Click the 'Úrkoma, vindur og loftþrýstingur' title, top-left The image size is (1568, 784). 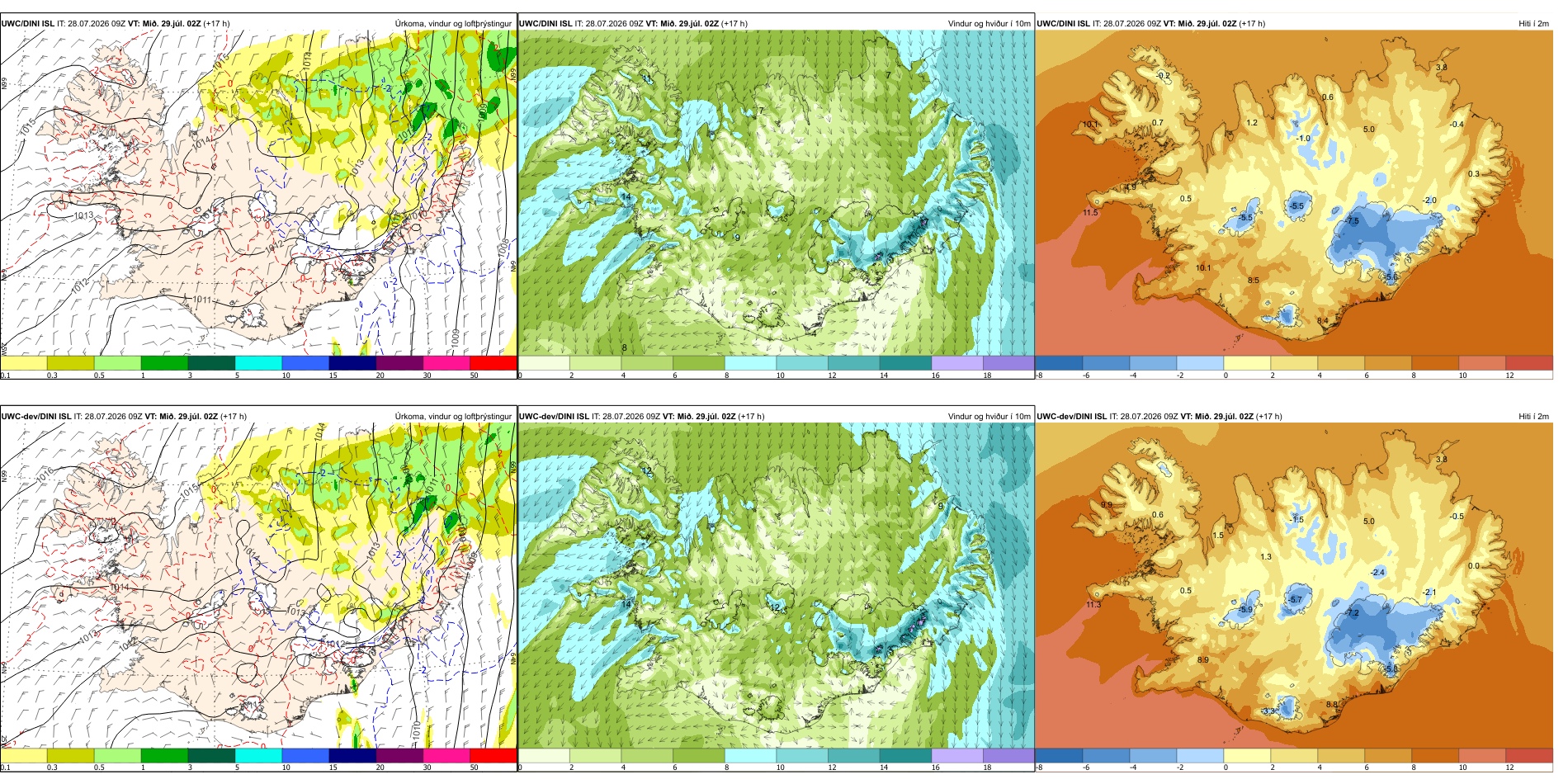453,24
